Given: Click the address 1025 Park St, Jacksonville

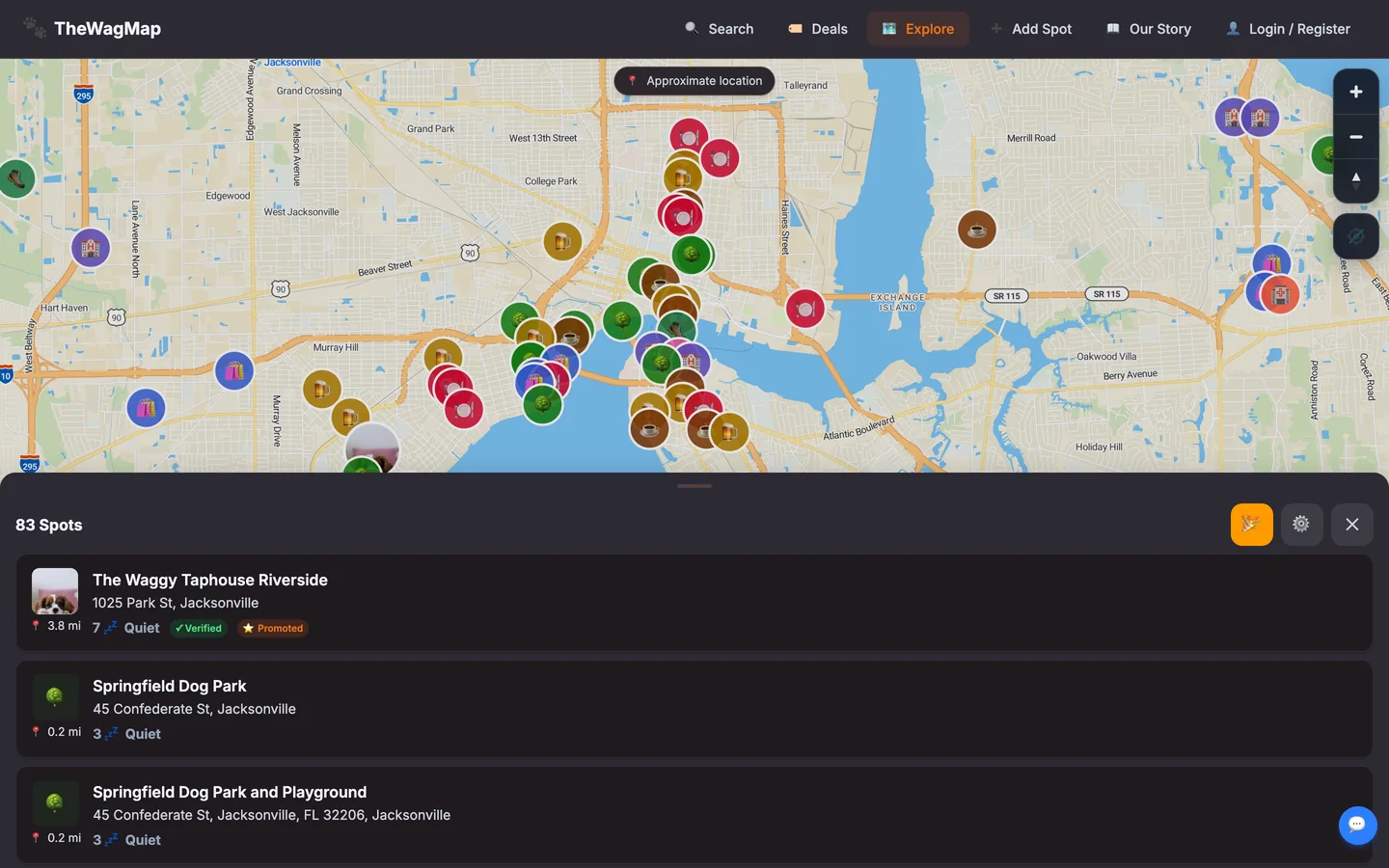Looking at the screenshot, I should click(x=176, y=603).
